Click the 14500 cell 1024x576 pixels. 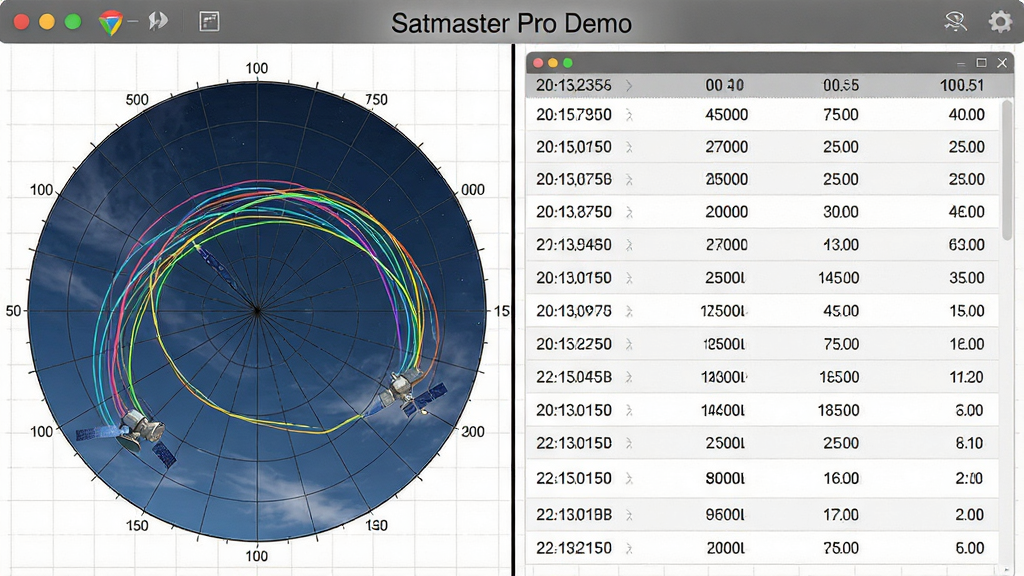839,278
